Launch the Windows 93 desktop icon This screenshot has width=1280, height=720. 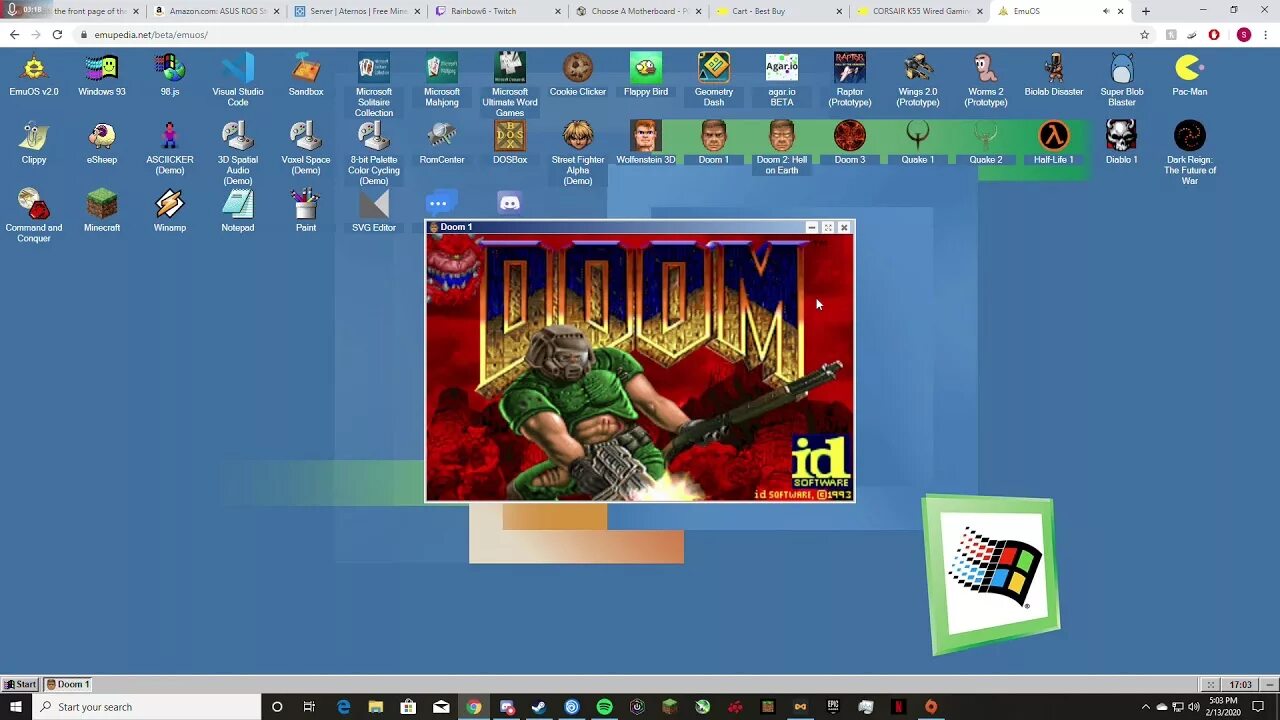(x=102, y=75)
